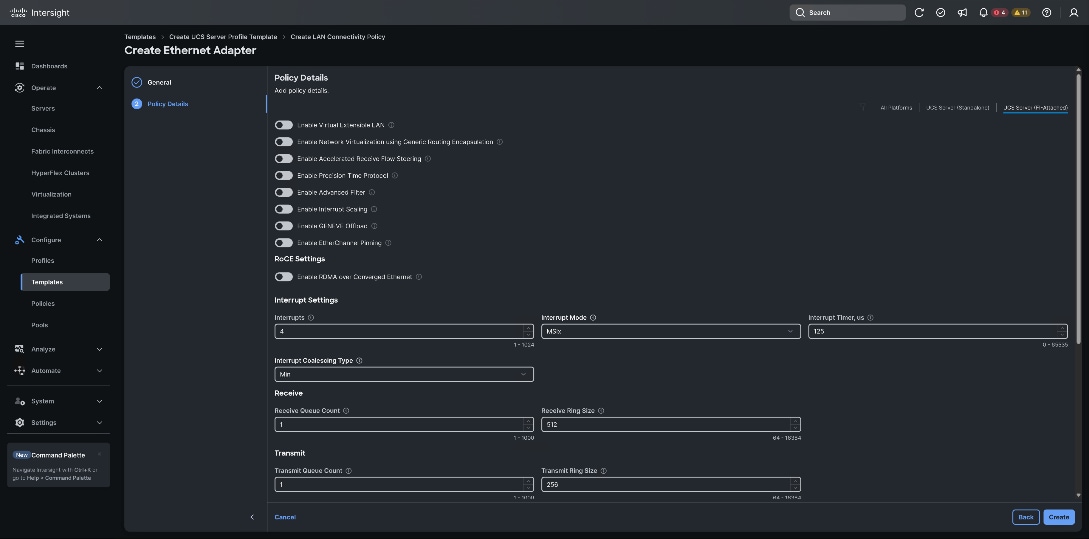Click info icon beside Transmit Ring Size
Image resolution: width=1089 pixels, height=539 pixels.
(603, 470)
